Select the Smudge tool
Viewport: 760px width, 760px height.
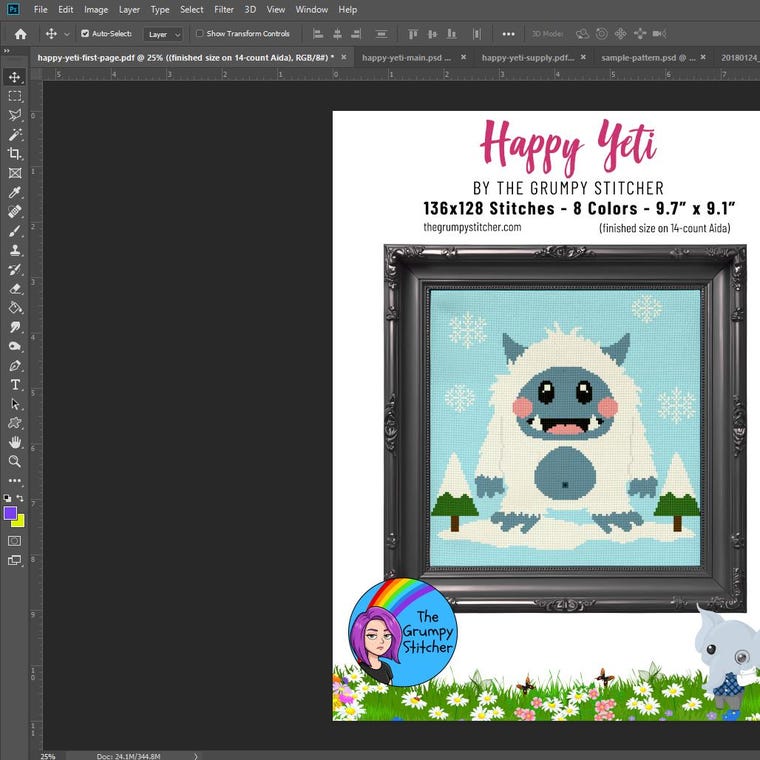click(15, 327)
